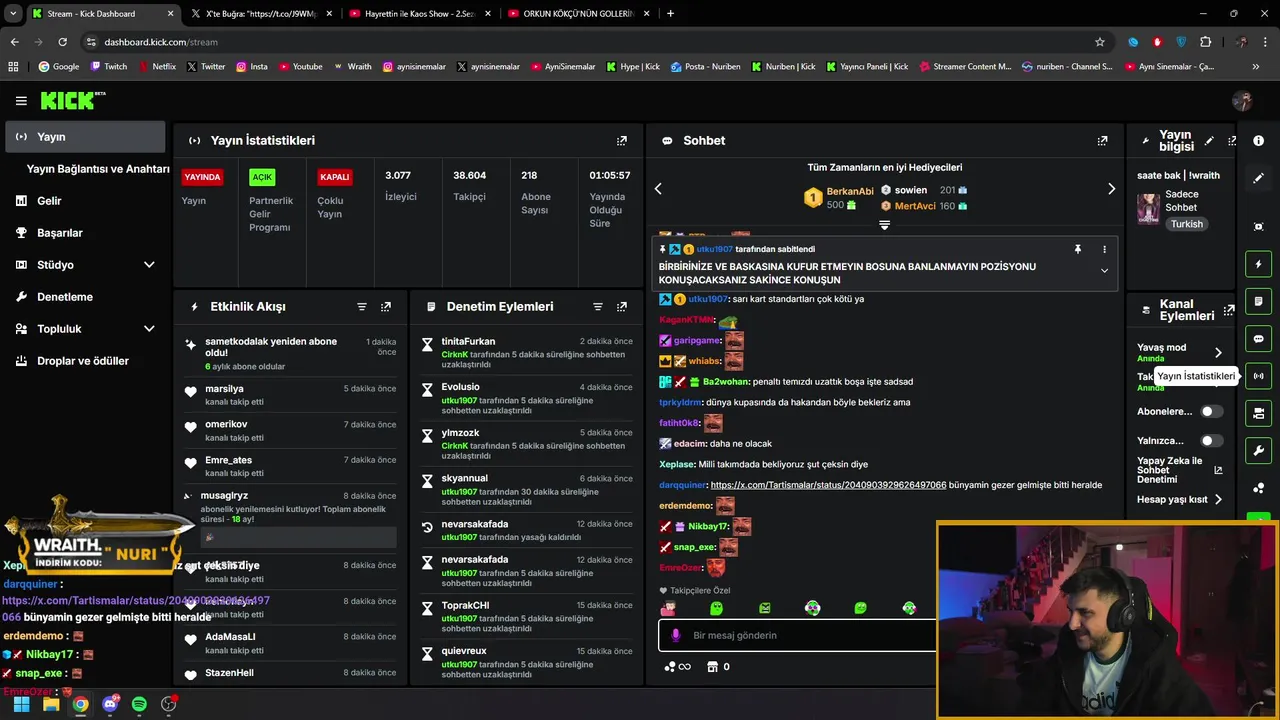The width and height of the screenshot is (1280, 720).
Task: Edit stream info with the pencil icon
Action: tap(1209, 141)
